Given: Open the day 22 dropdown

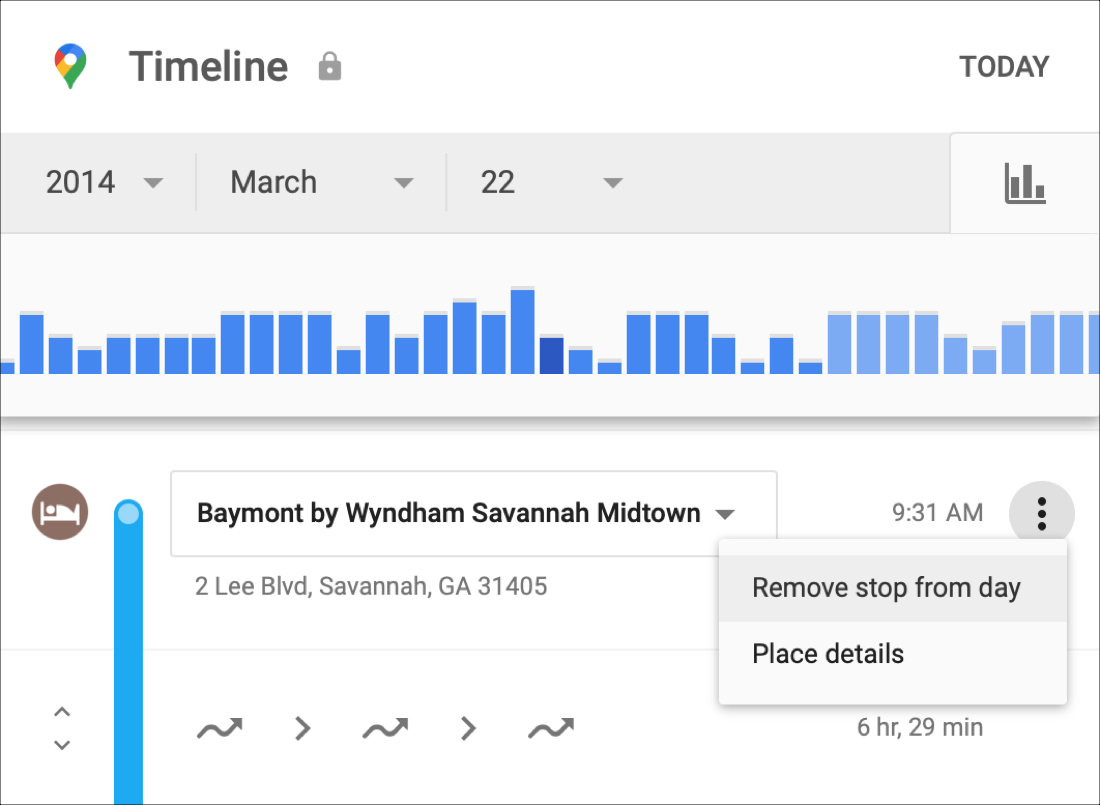Looking at the screenshot, I should pos(551,182).
